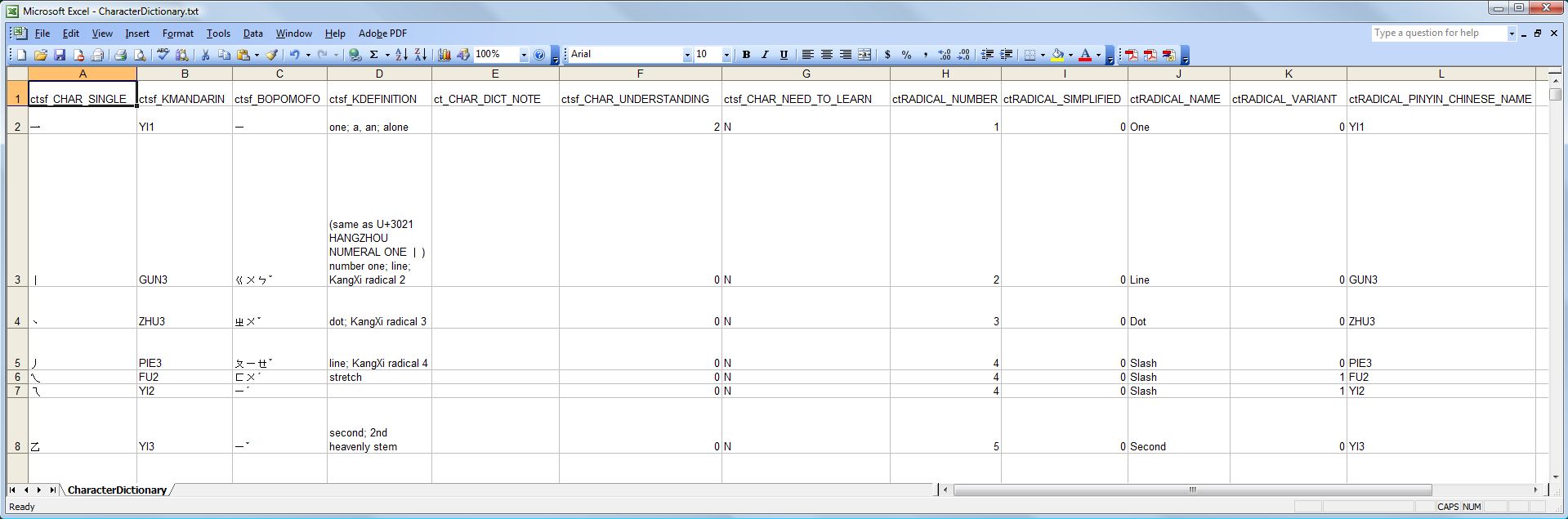Open the Adobe PDF menu
Image resolution: width=1568 pixels, height=519 pixels.
[x=382, y=34]
